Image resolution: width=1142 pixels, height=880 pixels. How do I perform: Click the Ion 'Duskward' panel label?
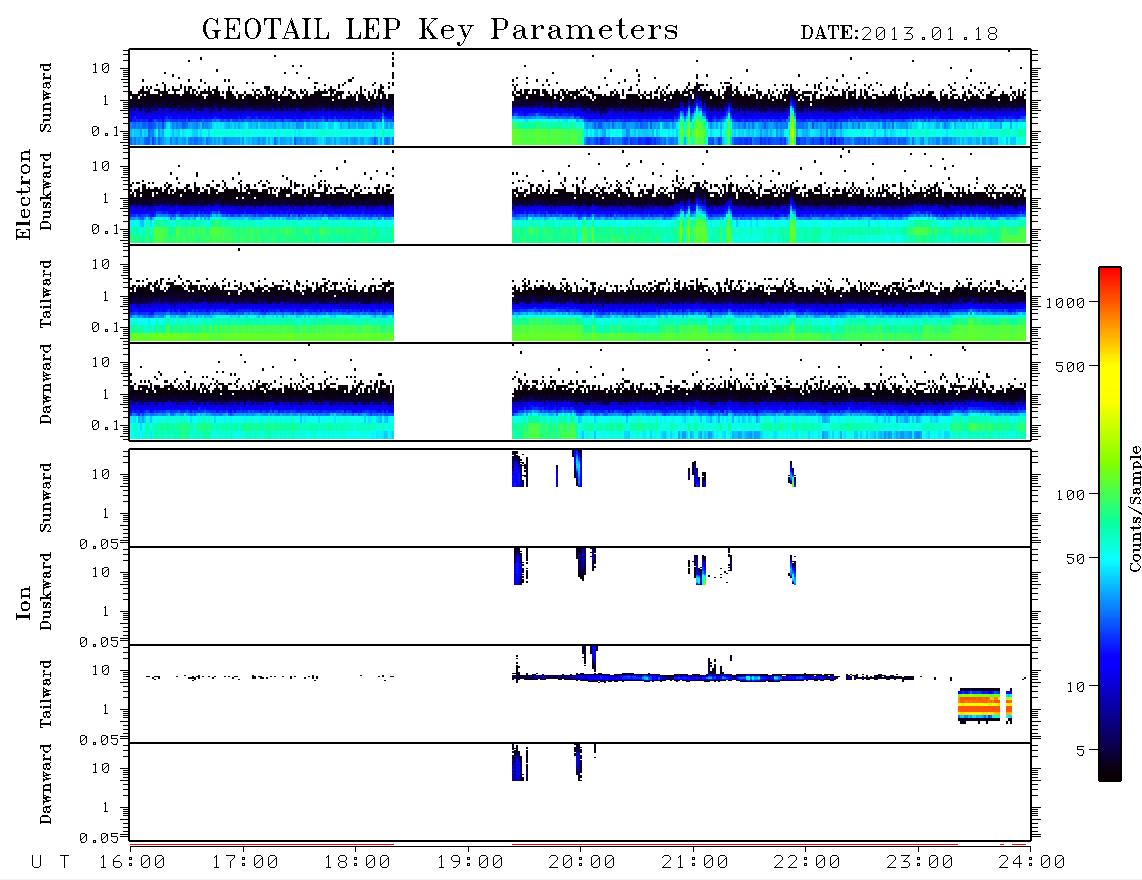pyautogui.click(x=46, y=591)
